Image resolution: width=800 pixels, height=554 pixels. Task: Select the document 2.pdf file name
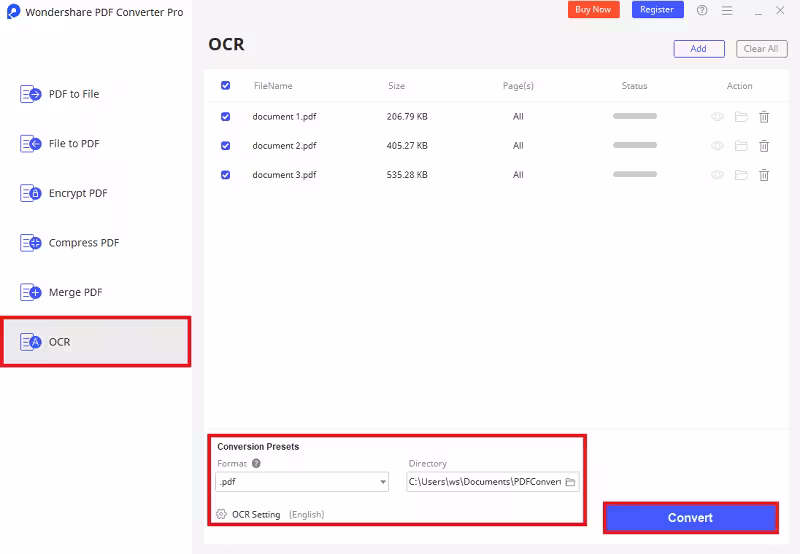click(284, 146)
